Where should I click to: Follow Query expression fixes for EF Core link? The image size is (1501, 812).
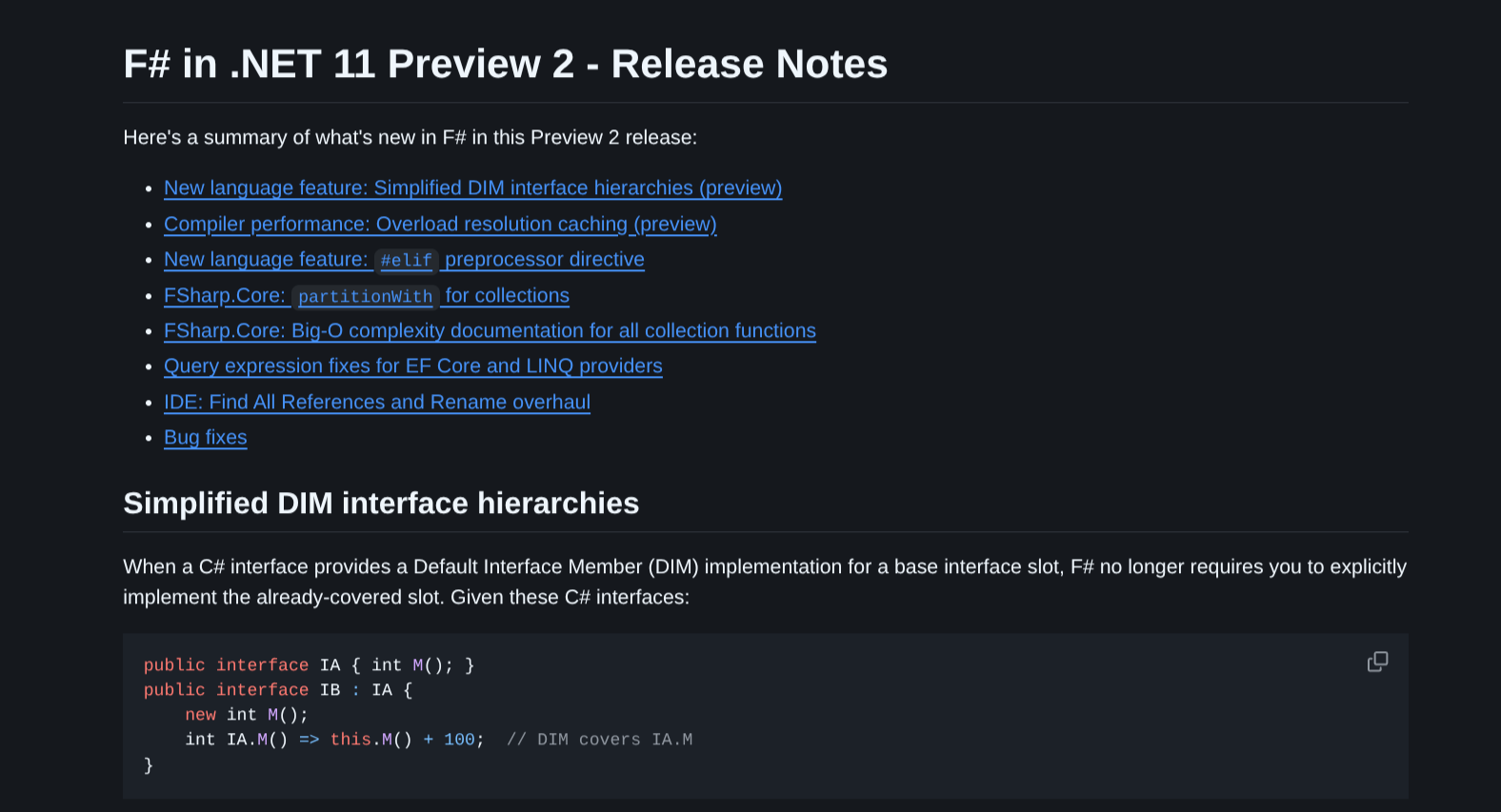pyautogui.click(x=412, y=366)
